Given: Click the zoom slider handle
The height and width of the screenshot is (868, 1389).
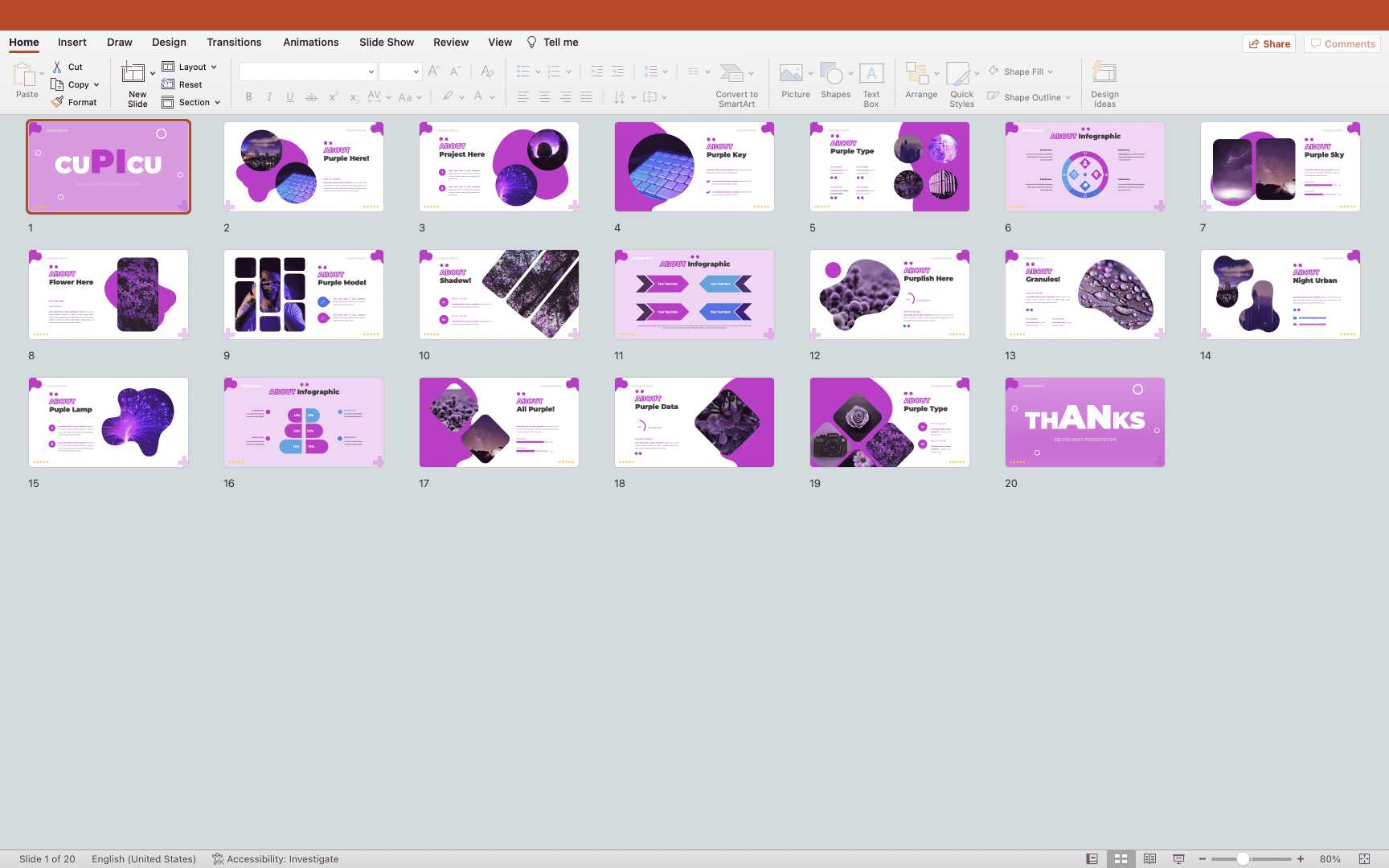Looking at the screenshot, I should click(x=1243, y=858).
